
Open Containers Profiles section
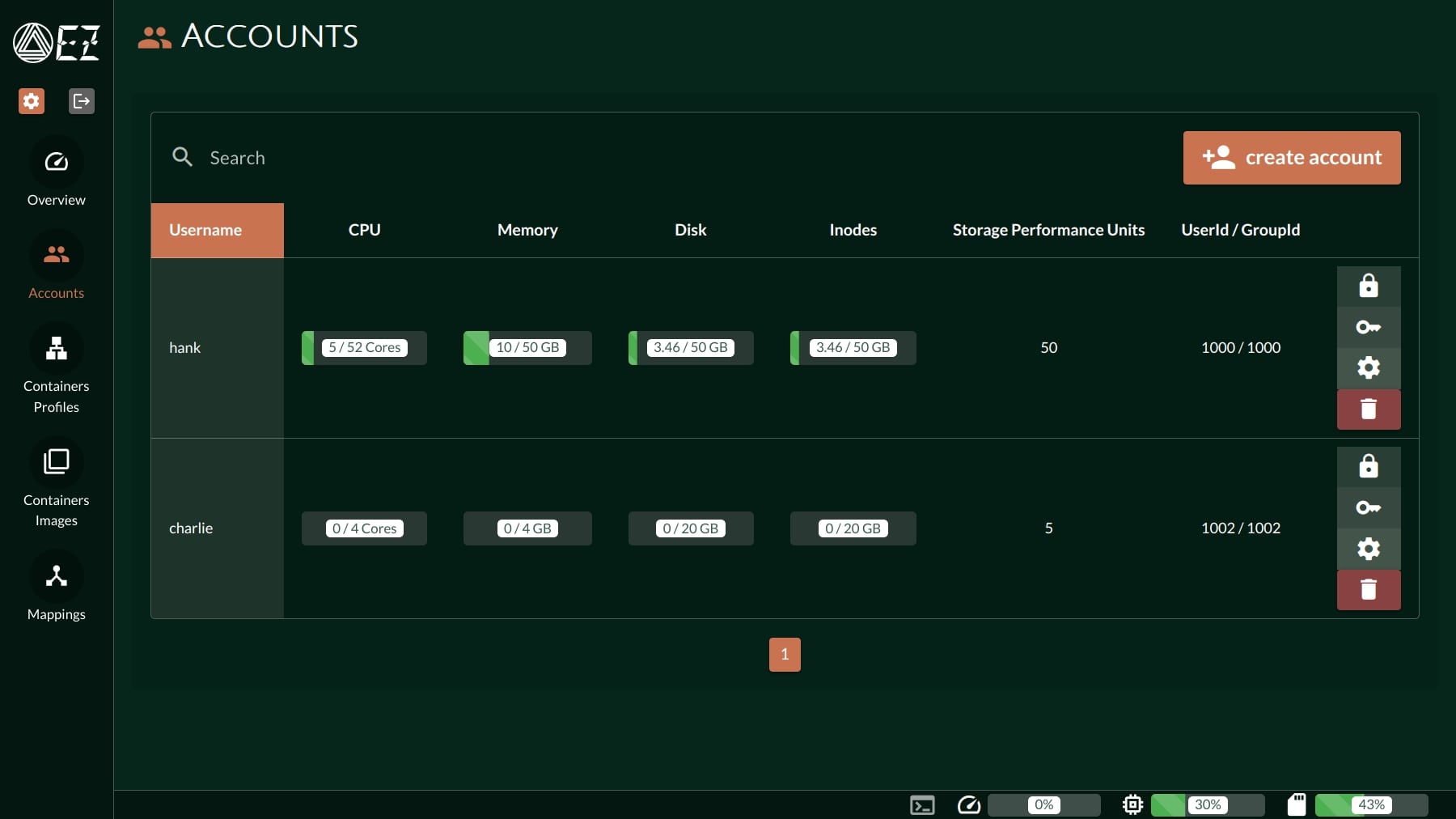click(x=56, y=369)
